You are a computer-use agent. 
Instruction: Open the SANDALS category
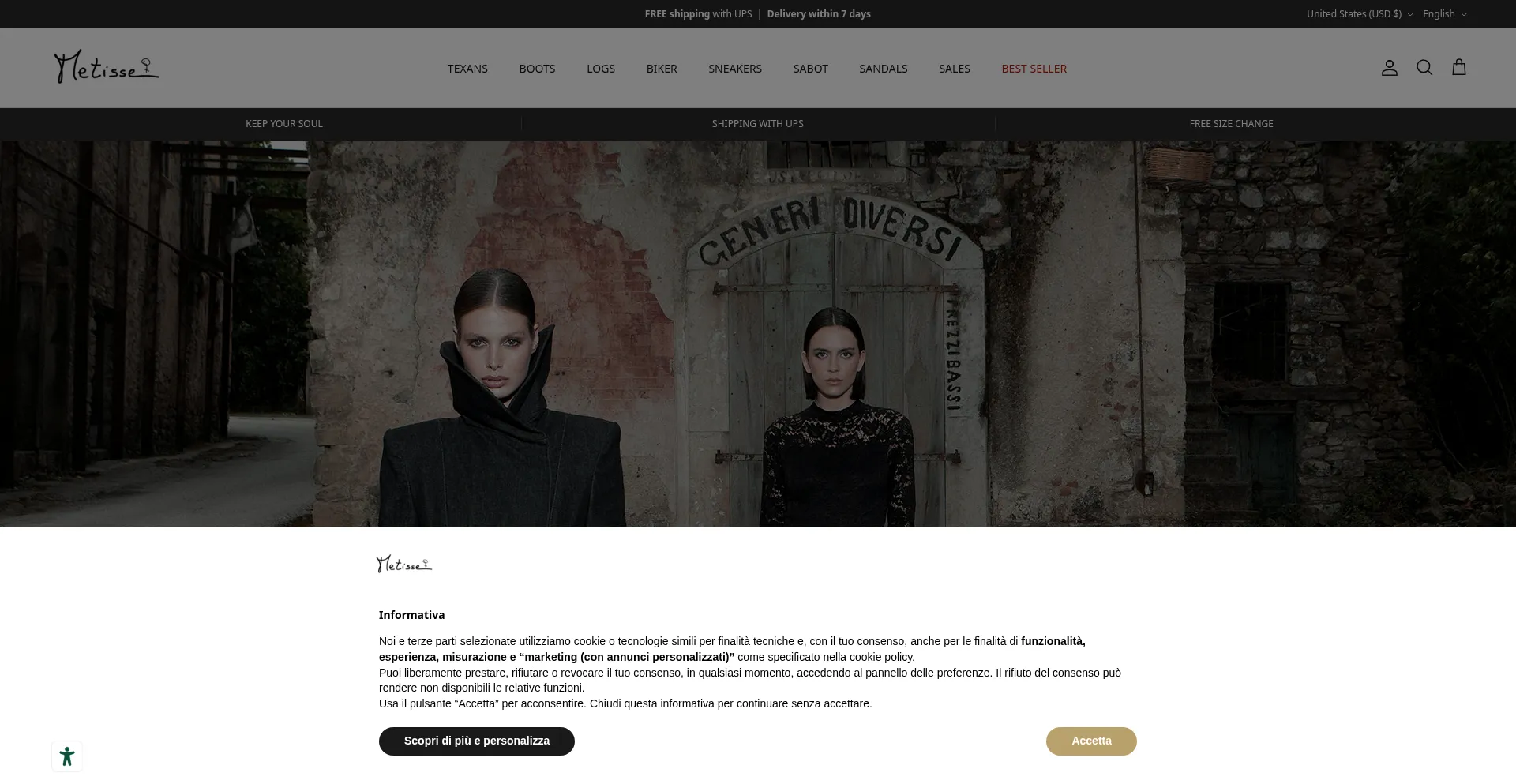883,69
